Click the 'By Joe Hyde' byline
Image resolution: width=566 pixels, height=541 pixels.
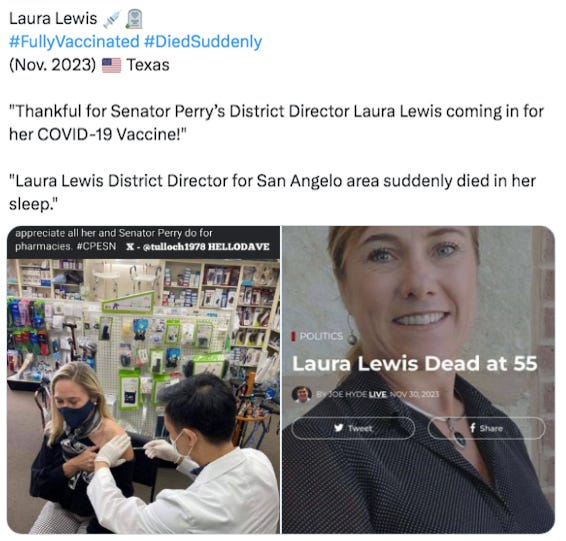pyautogui.click(x=341, y=394)
